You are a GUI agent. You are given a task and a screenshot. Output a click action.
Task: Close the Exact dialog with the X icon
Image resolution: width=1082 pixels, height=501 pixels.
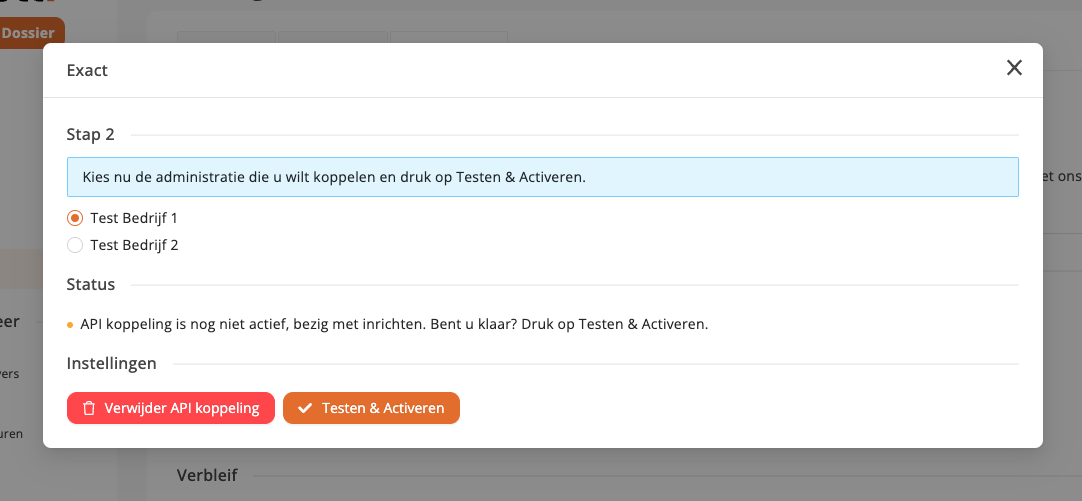[x=1014, y=68]
